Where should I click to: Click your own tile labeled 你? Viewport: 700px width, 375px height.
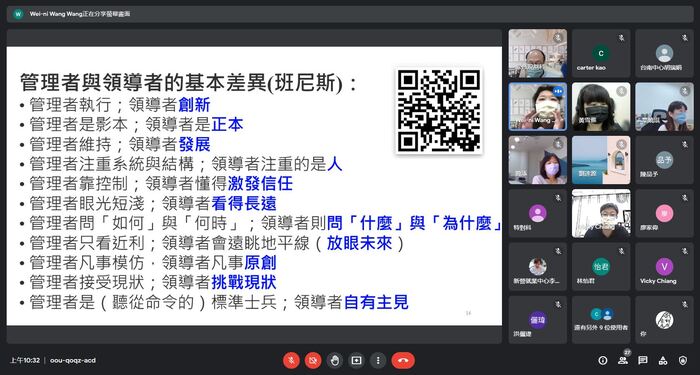point(664,320)
